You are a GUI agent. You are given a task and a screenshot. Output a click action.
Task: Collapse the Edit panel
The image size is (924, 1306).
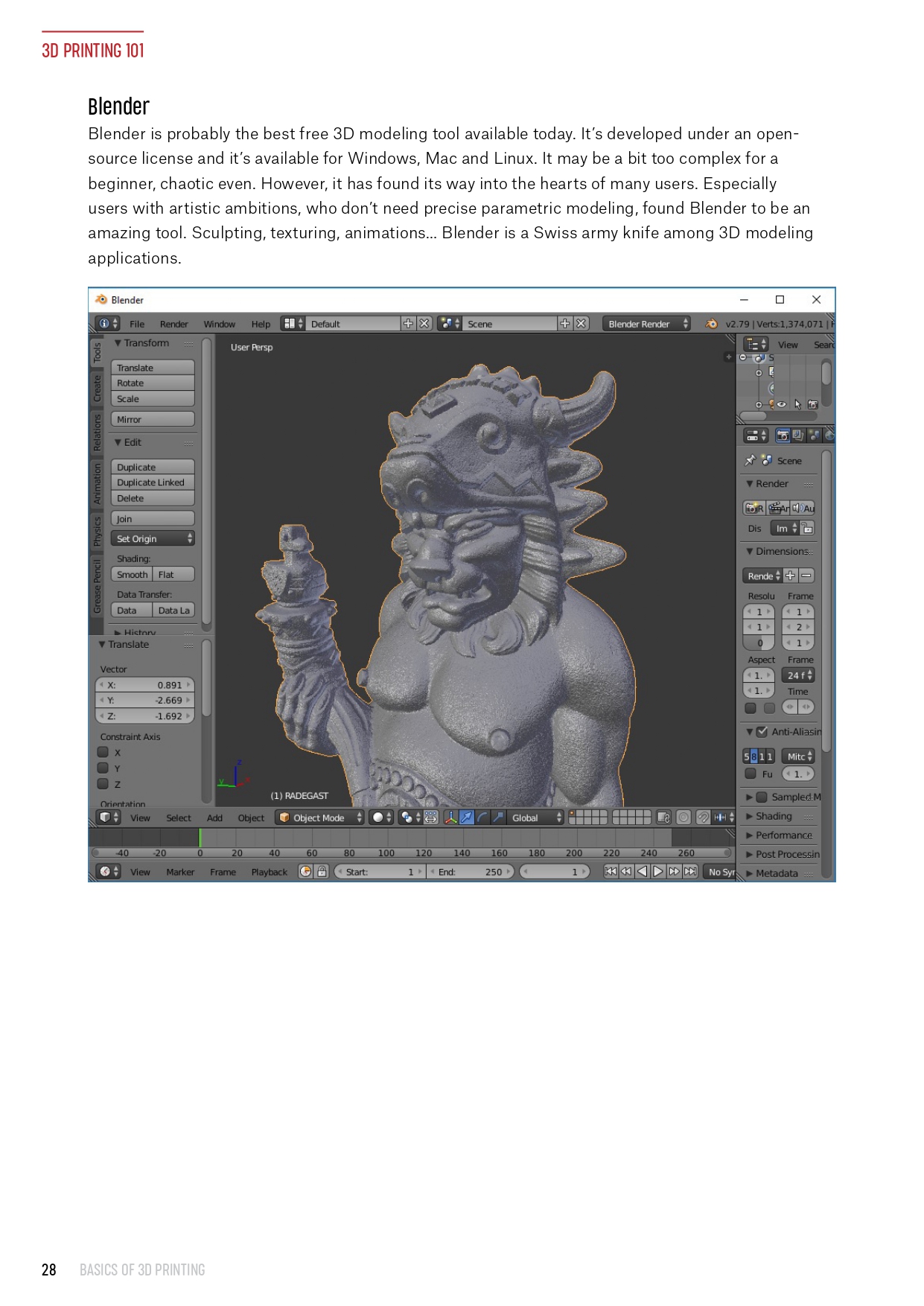tap(128, 442)
